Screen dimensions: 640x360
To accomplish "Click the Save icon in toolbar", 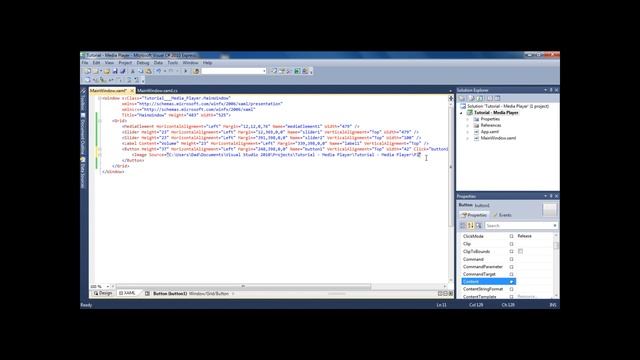I will coord(115,71).
